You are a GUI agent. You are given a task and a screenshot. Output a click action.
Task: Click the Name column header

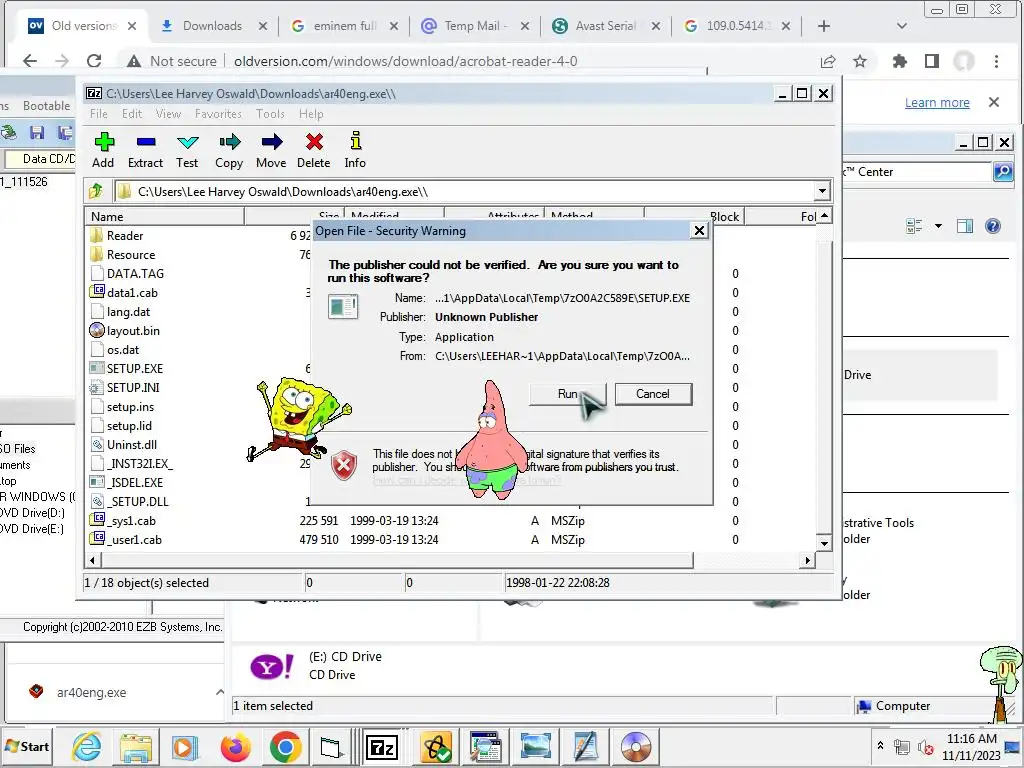coord(165,217)
